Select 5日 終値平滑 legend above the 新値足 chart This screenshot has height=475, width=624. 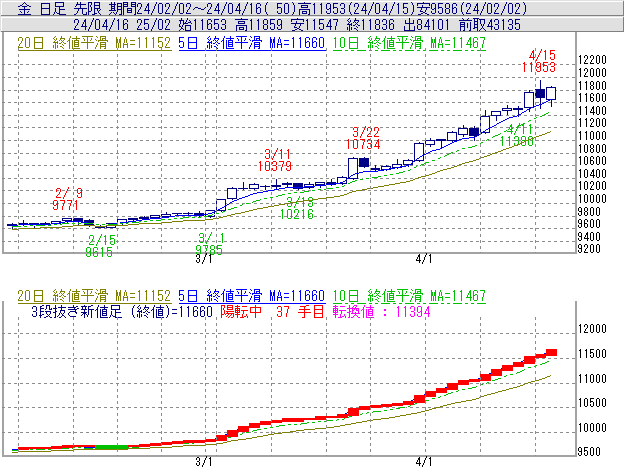(x=252, y=296)
